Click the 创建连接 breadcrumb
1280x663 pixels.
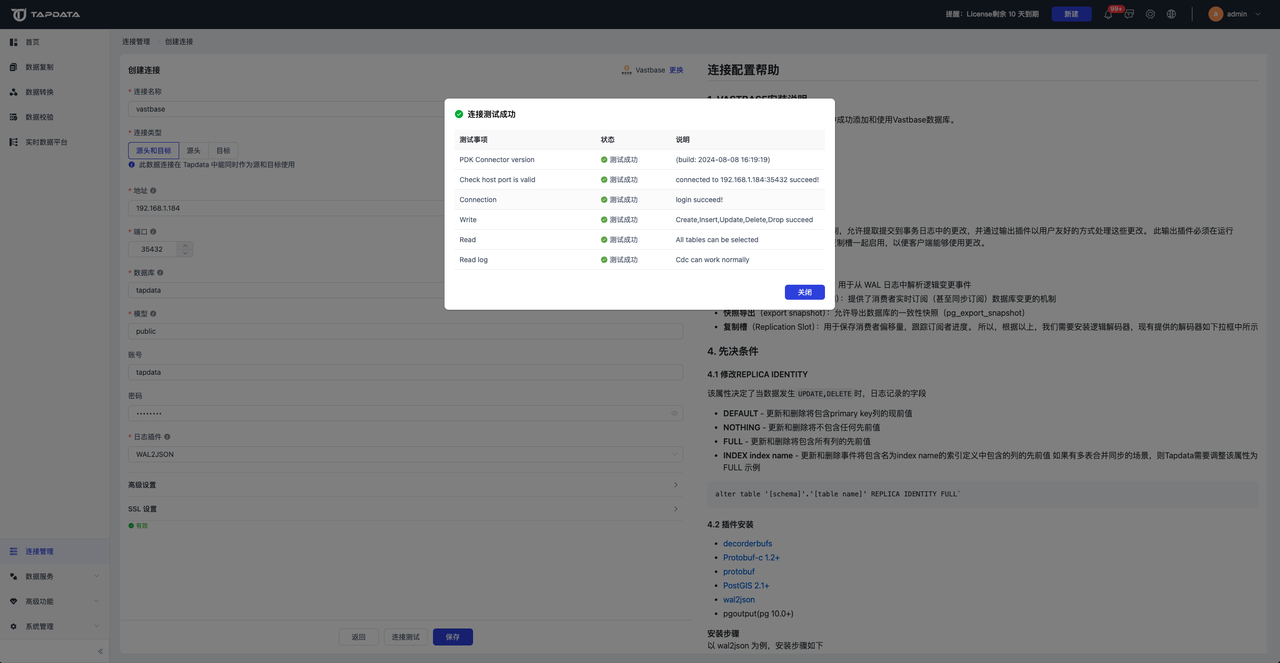179,42
